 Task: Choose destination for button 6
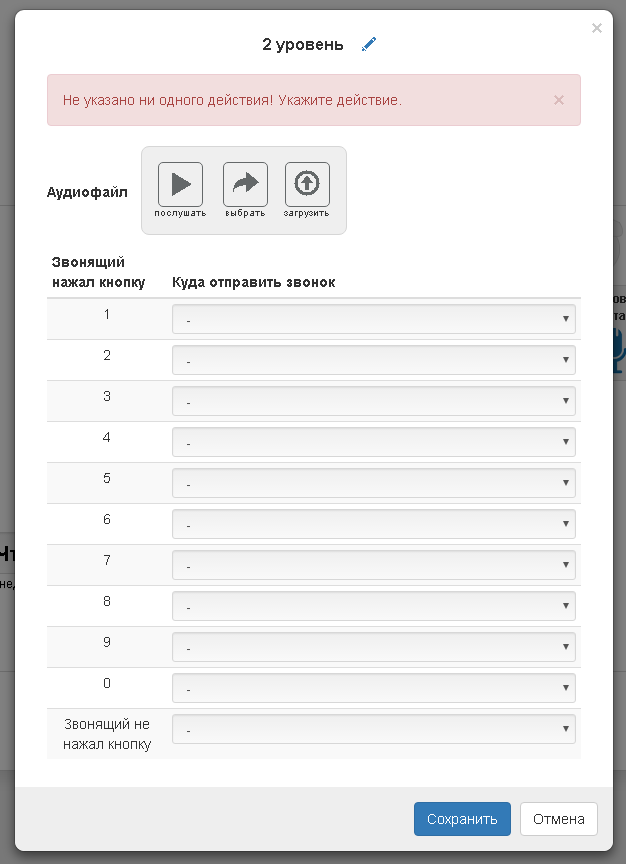pyautogui.click(x=374, y=524)
